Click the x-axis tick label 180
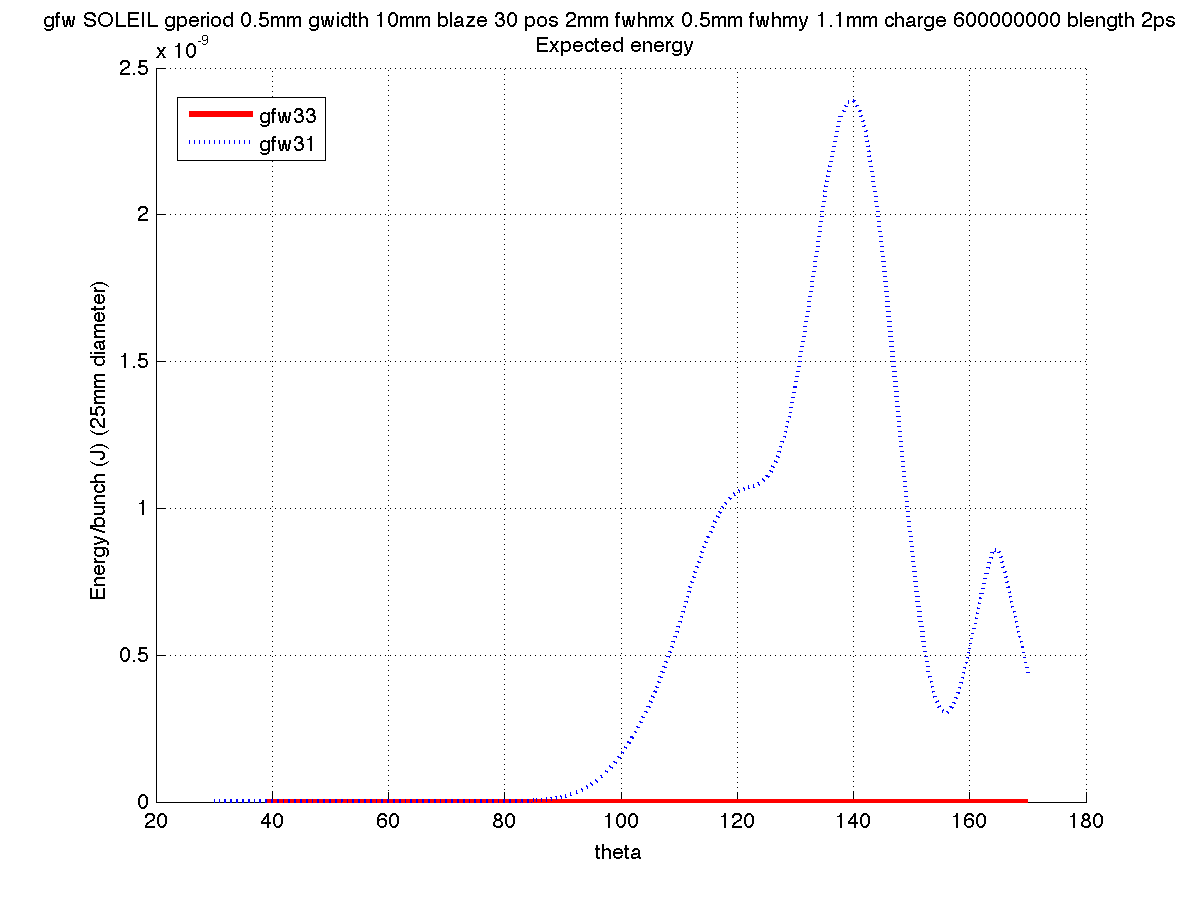Viewport: 1200px width, 901px height. pyautogui.click(x=1086, y=822)
